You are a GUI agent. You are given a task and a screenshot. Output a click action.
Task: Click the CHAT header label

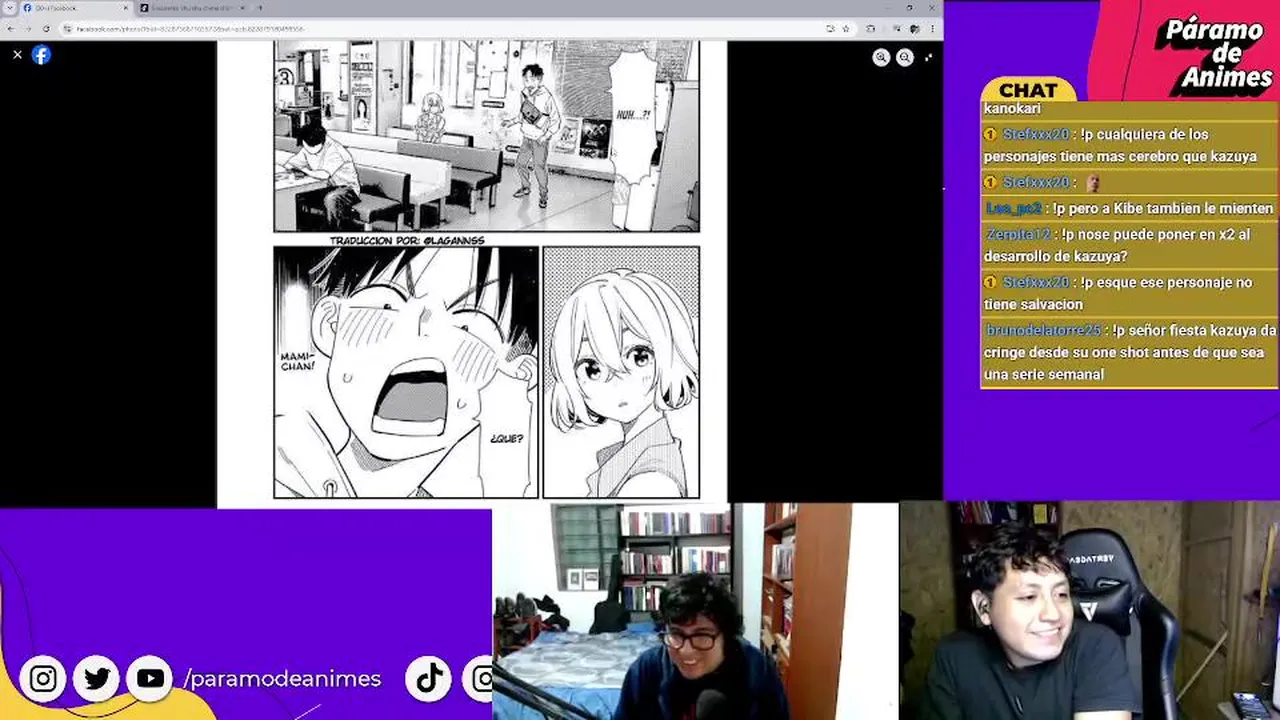click(x=1028, y=90)
